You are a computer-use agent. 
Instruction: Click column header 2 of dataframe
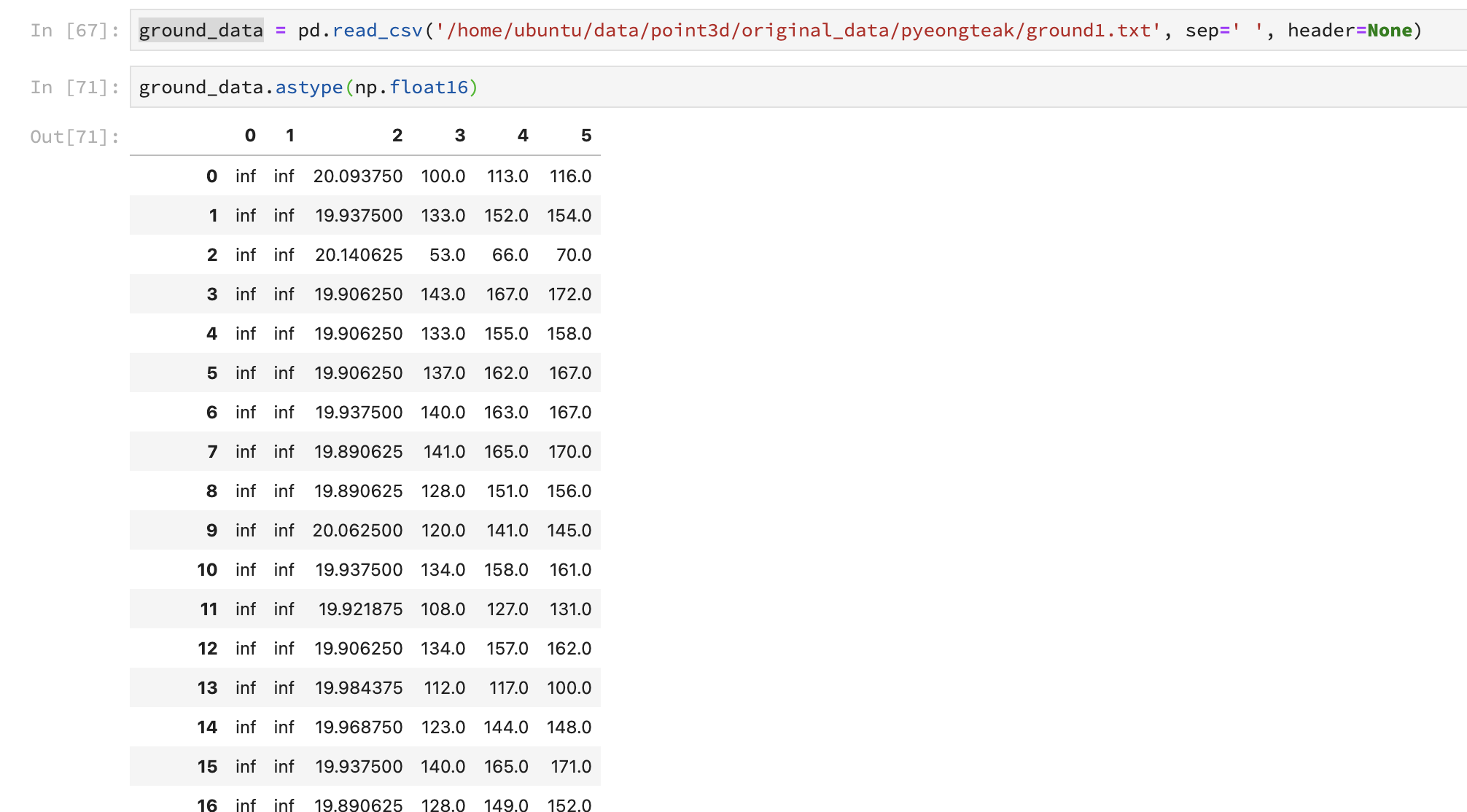point(397,136)
